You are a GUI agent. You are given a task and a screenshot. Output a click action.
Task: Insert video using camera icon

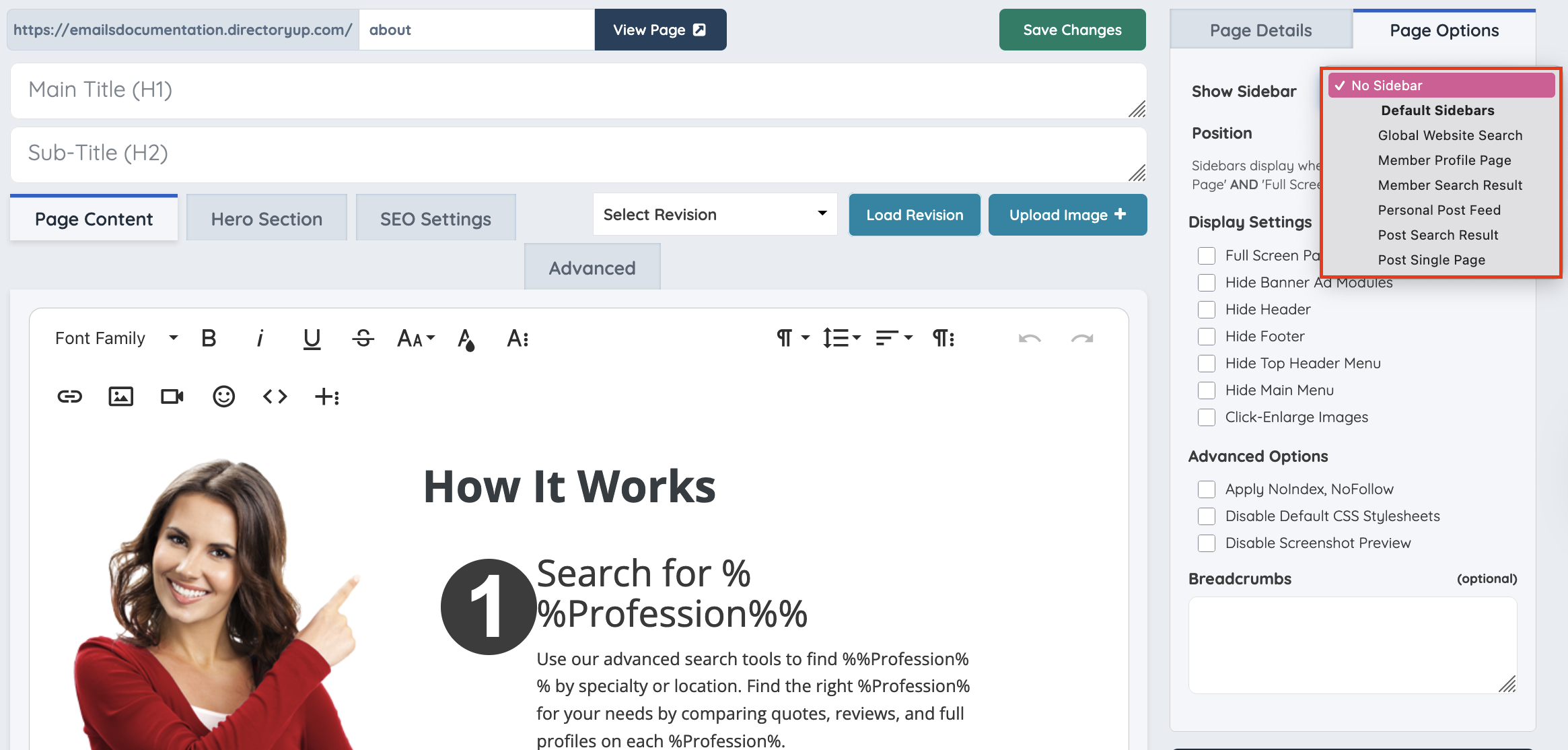[x=172, y=397]
